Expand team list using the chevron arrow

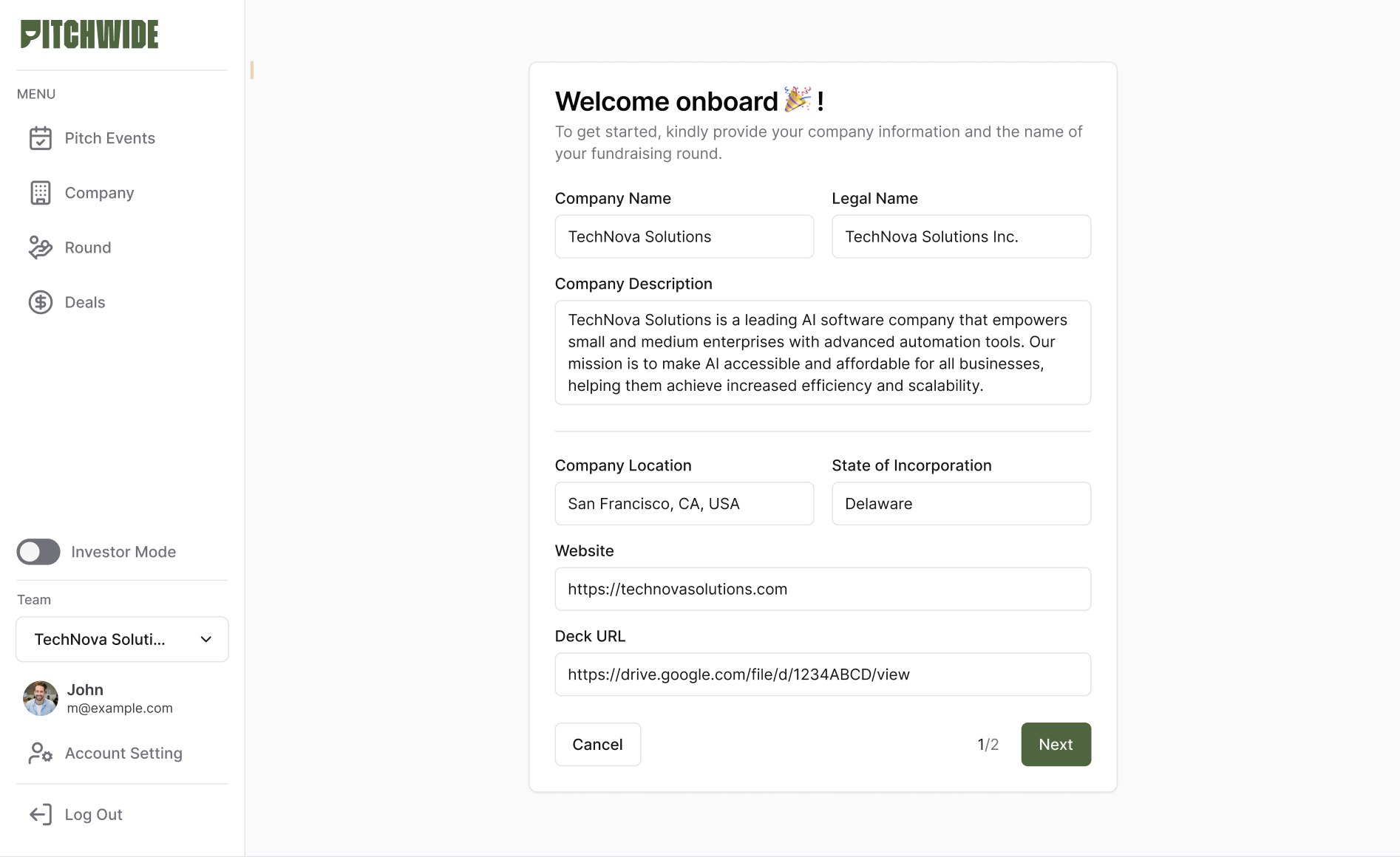click(x=206, y=639)
